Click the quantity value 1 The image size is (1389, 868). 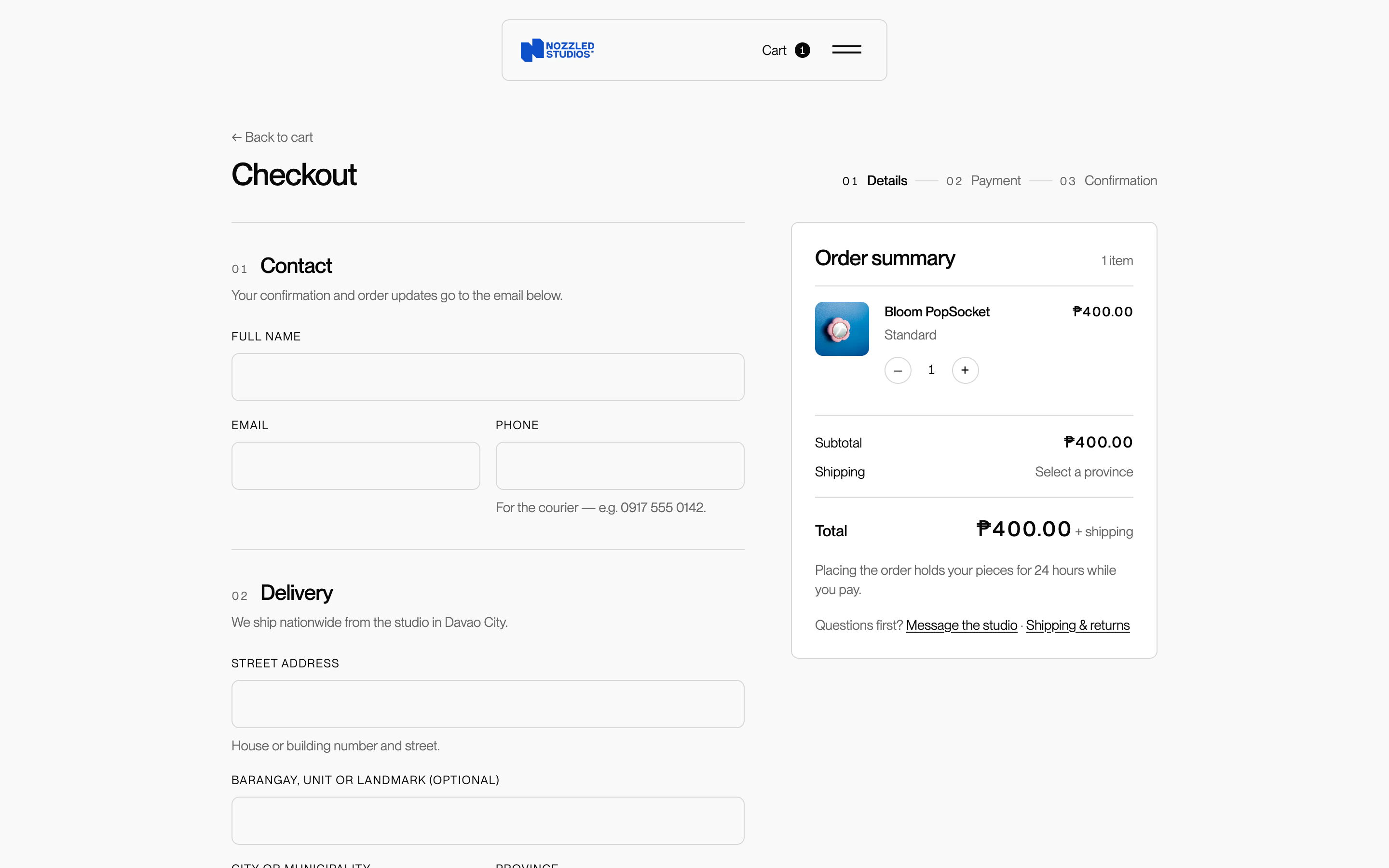931,370
